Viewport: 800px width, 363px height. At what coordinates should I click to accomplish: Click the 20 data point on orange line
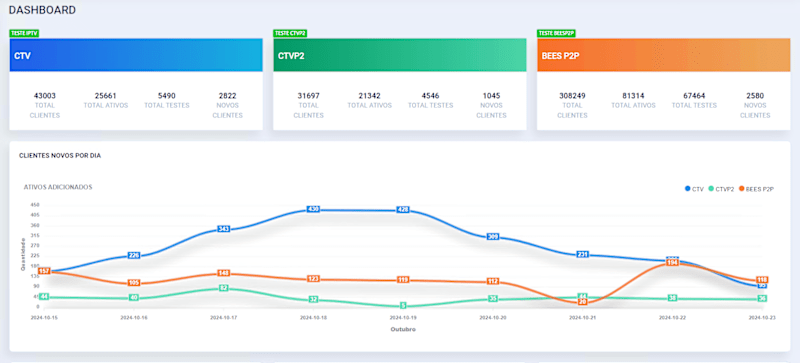tap(583, 302)
